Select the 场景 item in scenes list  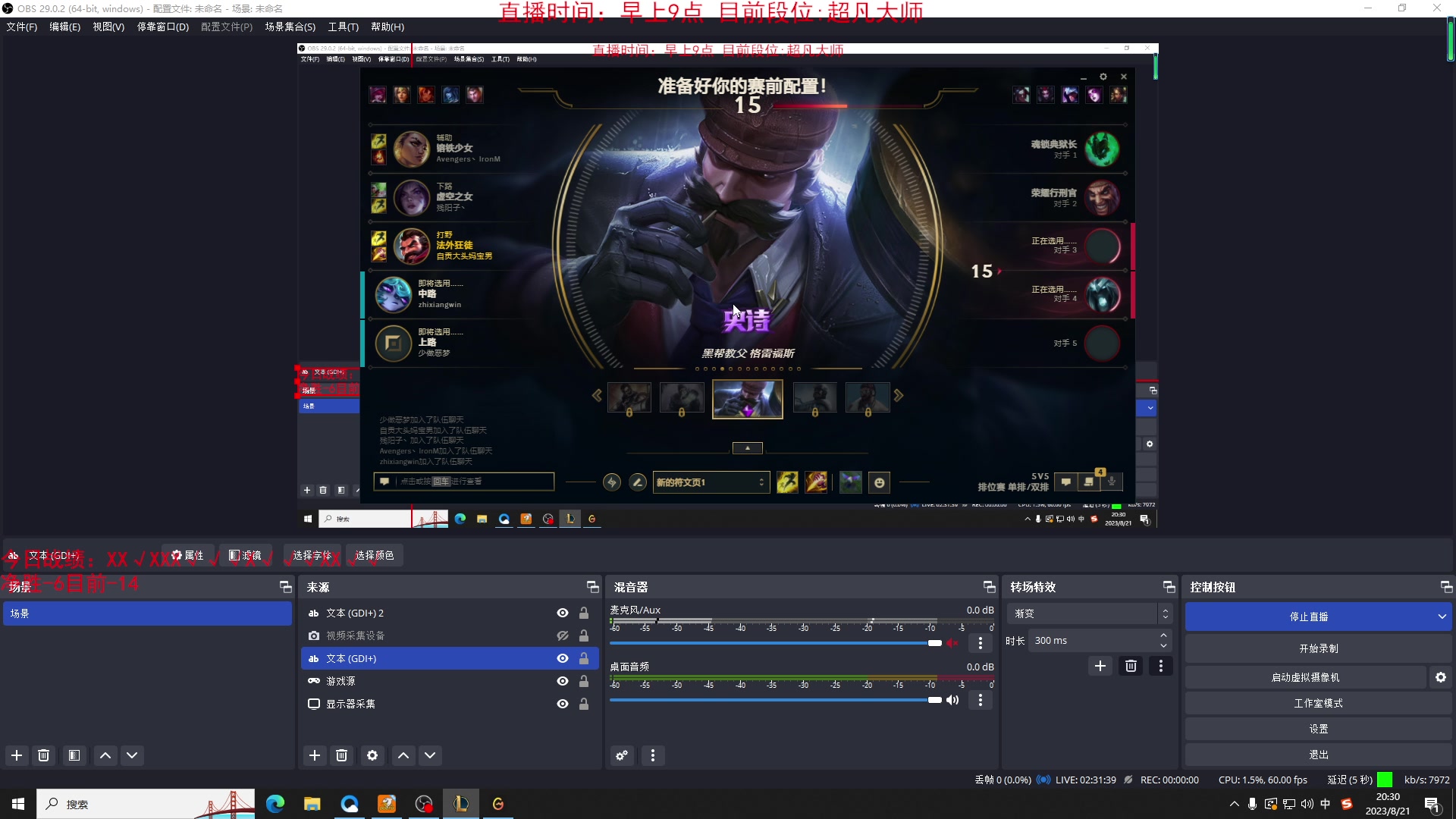[147, 613]
